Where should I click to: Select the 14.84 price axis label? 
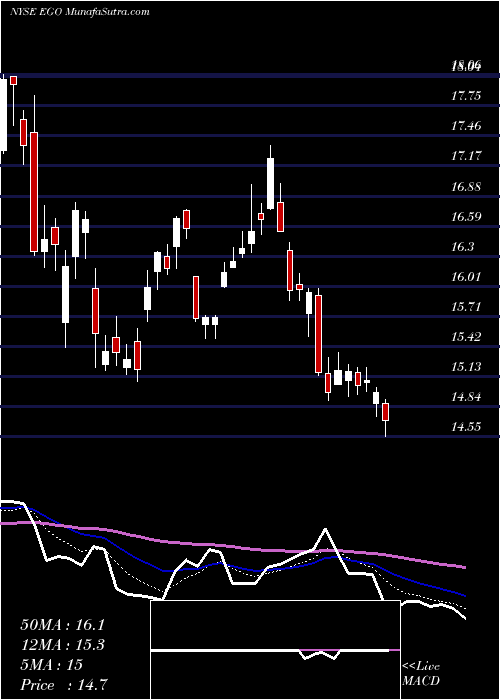point(466,397)
